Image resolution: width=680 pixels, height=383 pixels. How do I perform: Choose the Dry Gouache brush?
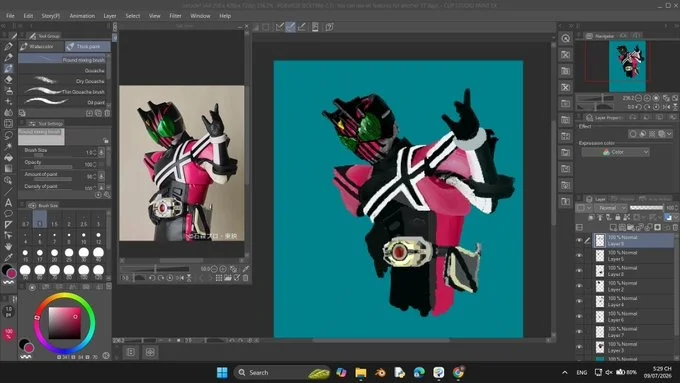click(62, 81)
